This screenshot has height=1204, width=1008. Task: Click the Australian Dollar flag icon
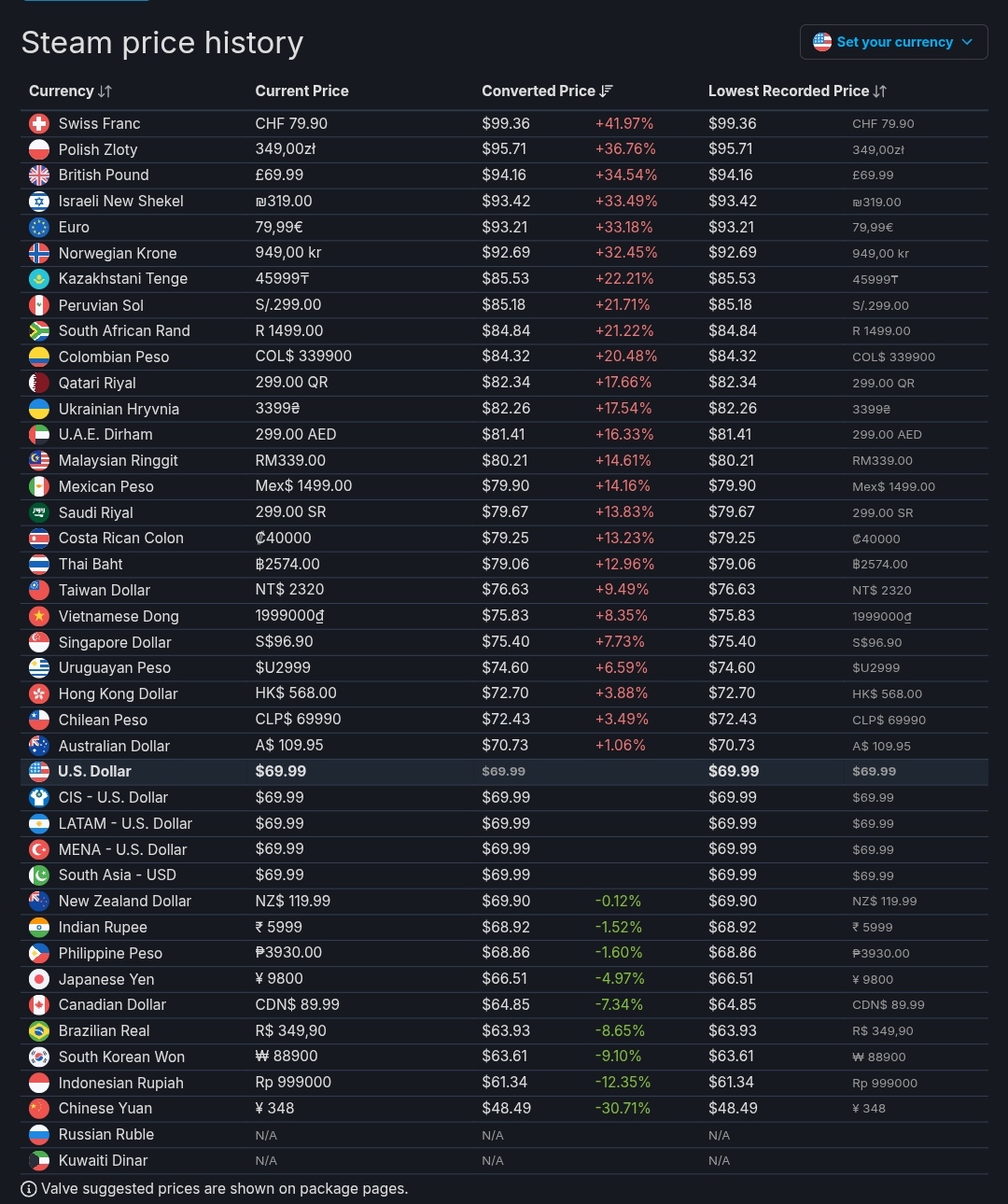(x=39, y=746)
